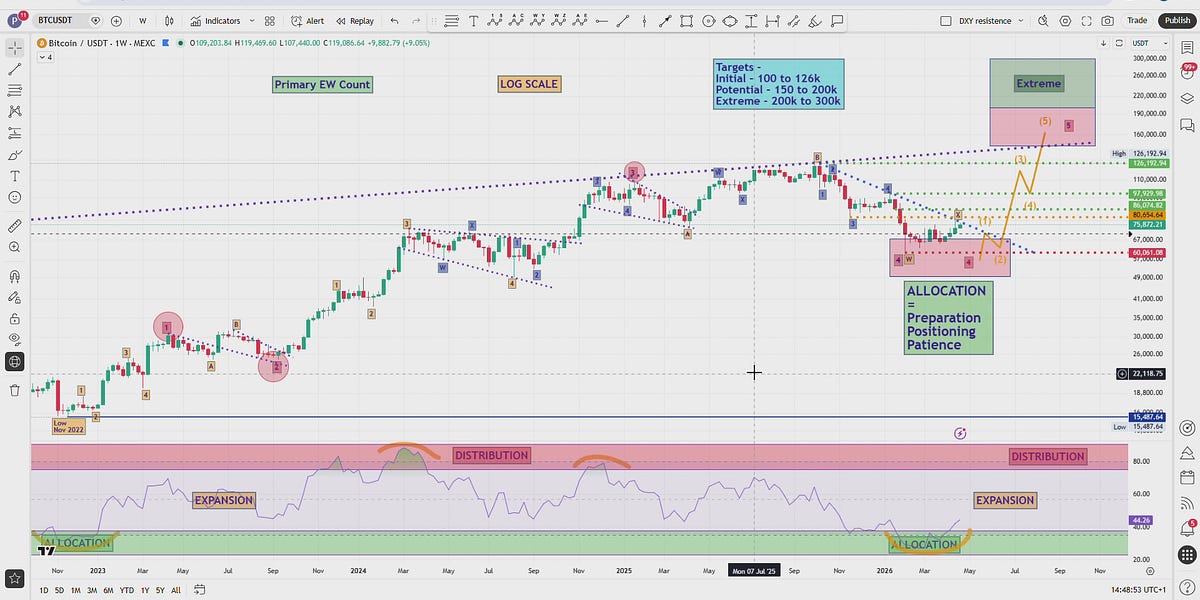
Task: Collapse the indicator legend showing 4
Action: (45, 57)
